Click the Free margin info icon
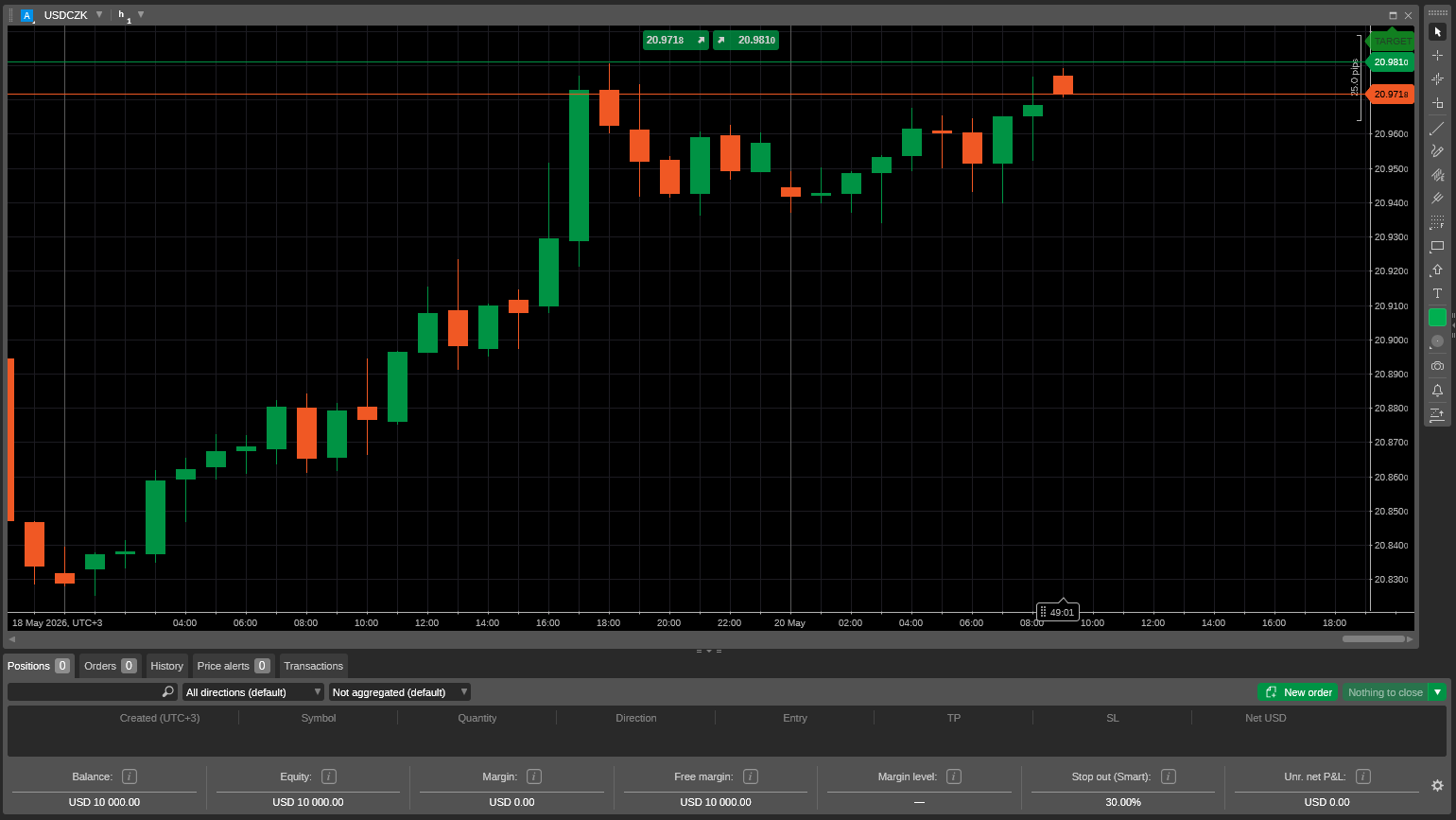The image size is (1456, 820). tap(751, 776)
